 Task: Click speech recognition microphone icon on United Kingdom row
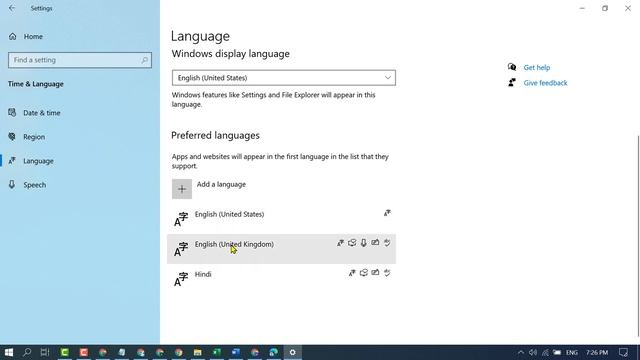(364, 243)
